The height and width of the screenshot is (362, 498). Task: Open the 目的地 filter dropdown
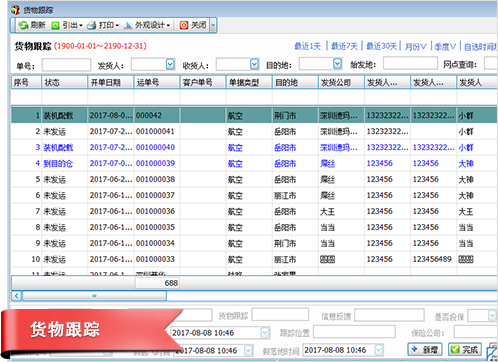click(x=337, y=63)
